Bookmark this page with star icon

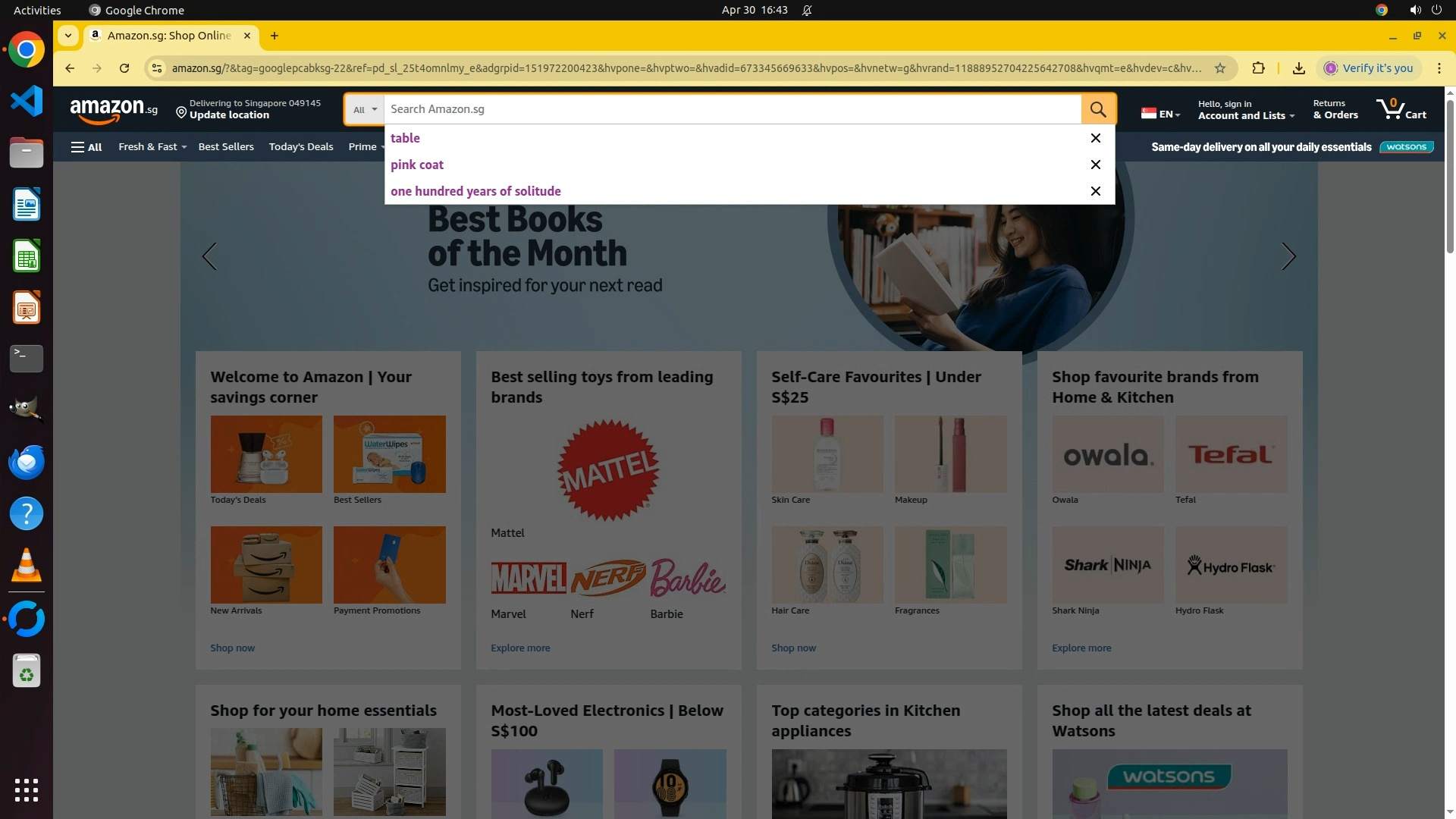click(1219, 68)
